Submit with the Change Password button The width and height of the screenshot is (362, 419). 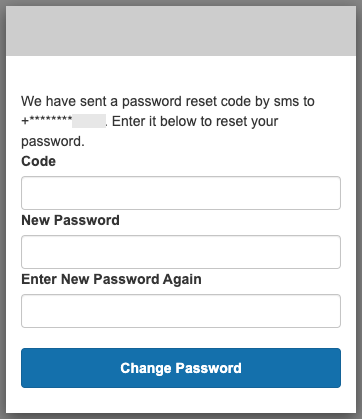click(181, 368)
